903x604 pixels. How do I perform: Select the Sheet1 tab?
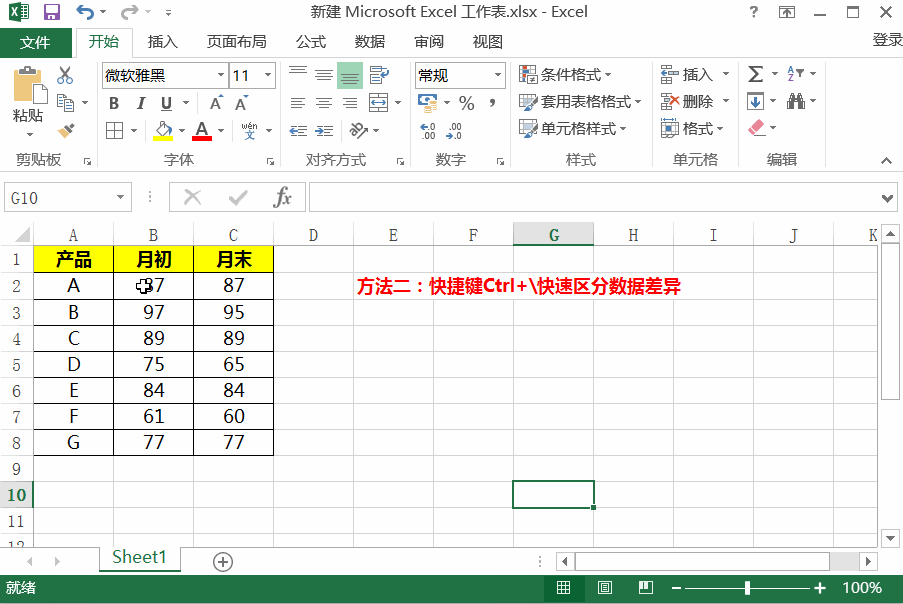click(x=139, y=557)
